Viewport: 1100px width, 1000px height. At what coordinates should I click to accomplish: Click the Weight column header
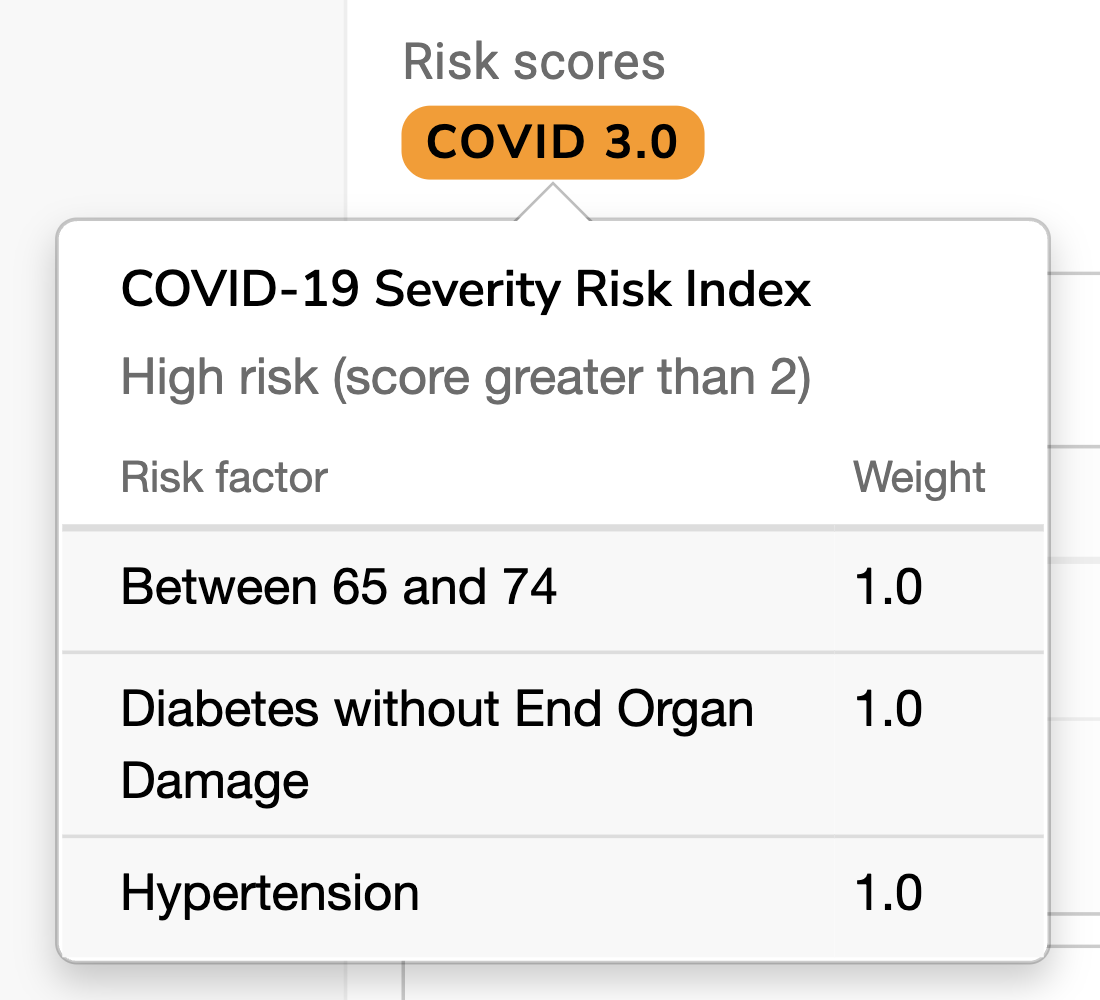pyautogui.click(x=919, y=477)
